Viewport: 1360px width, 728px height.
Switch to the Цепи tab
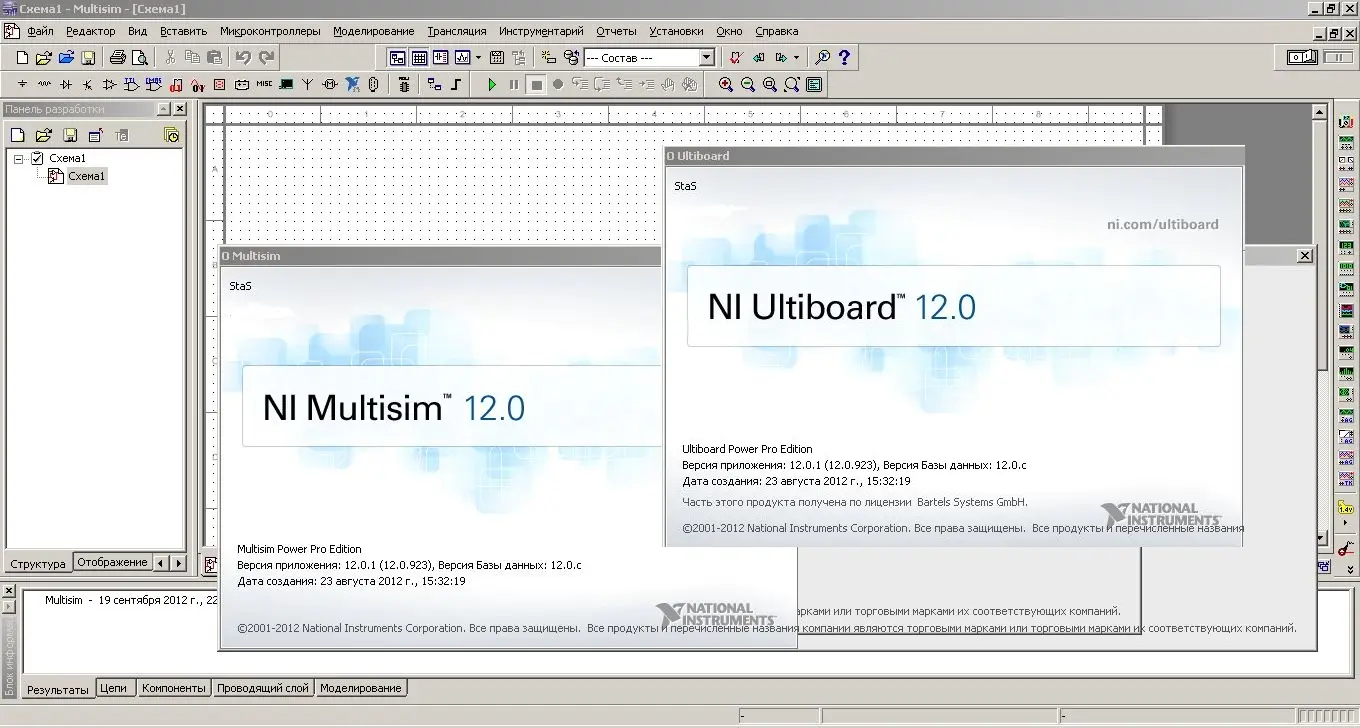tap(114, 688)
